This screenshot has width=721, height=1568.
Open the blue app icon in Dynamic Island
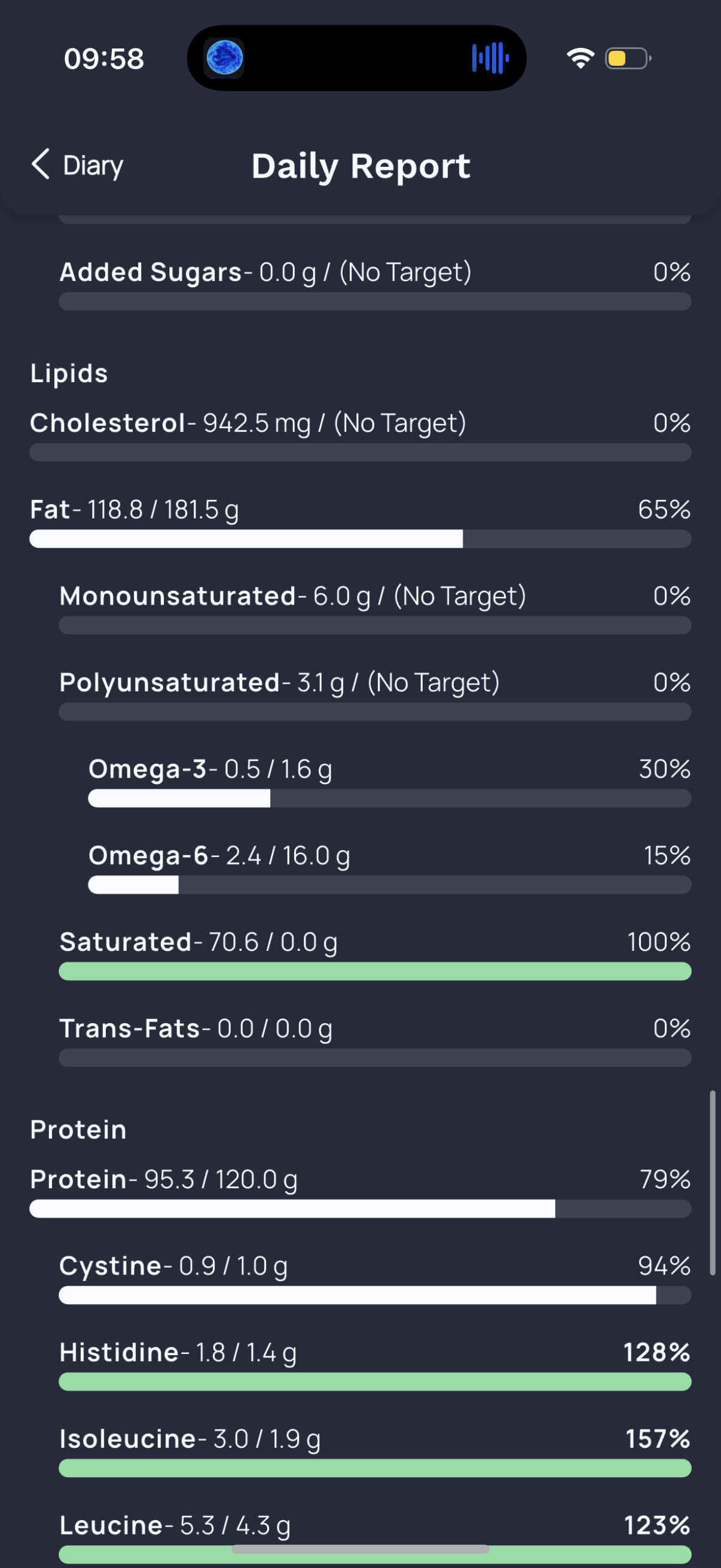point(225,58)
